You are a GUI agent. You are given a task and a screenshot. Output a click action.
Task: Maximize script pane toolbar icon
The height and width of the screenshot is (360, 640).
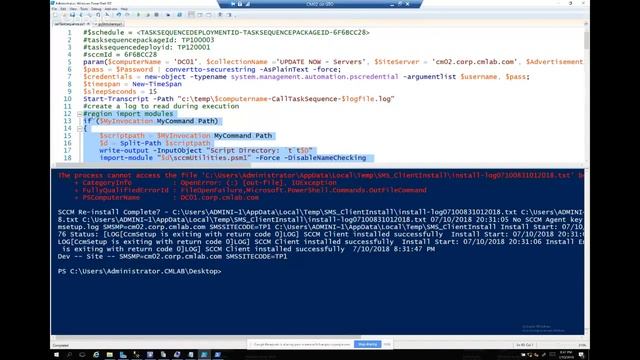pyautogui.click(x=209, y=15)
